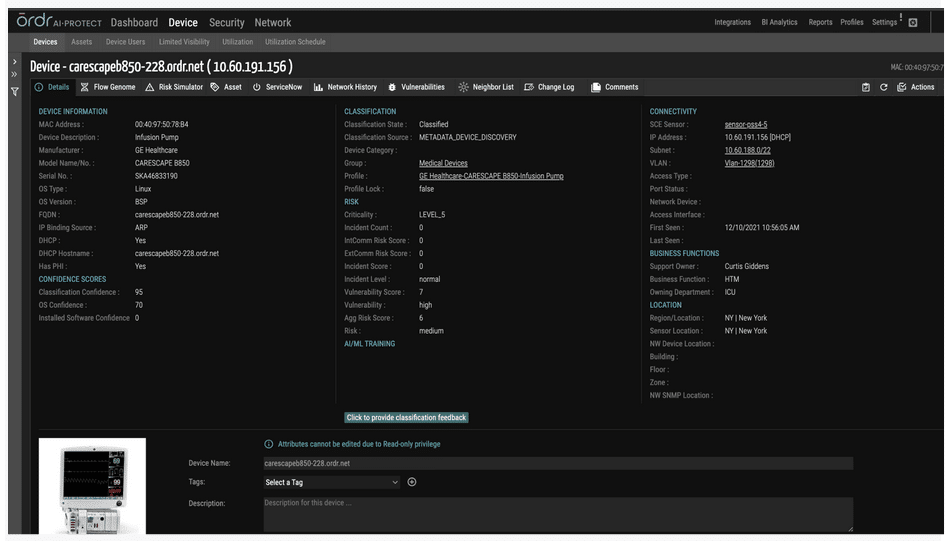Open Integrations in top bar

(x=732, y=22)
